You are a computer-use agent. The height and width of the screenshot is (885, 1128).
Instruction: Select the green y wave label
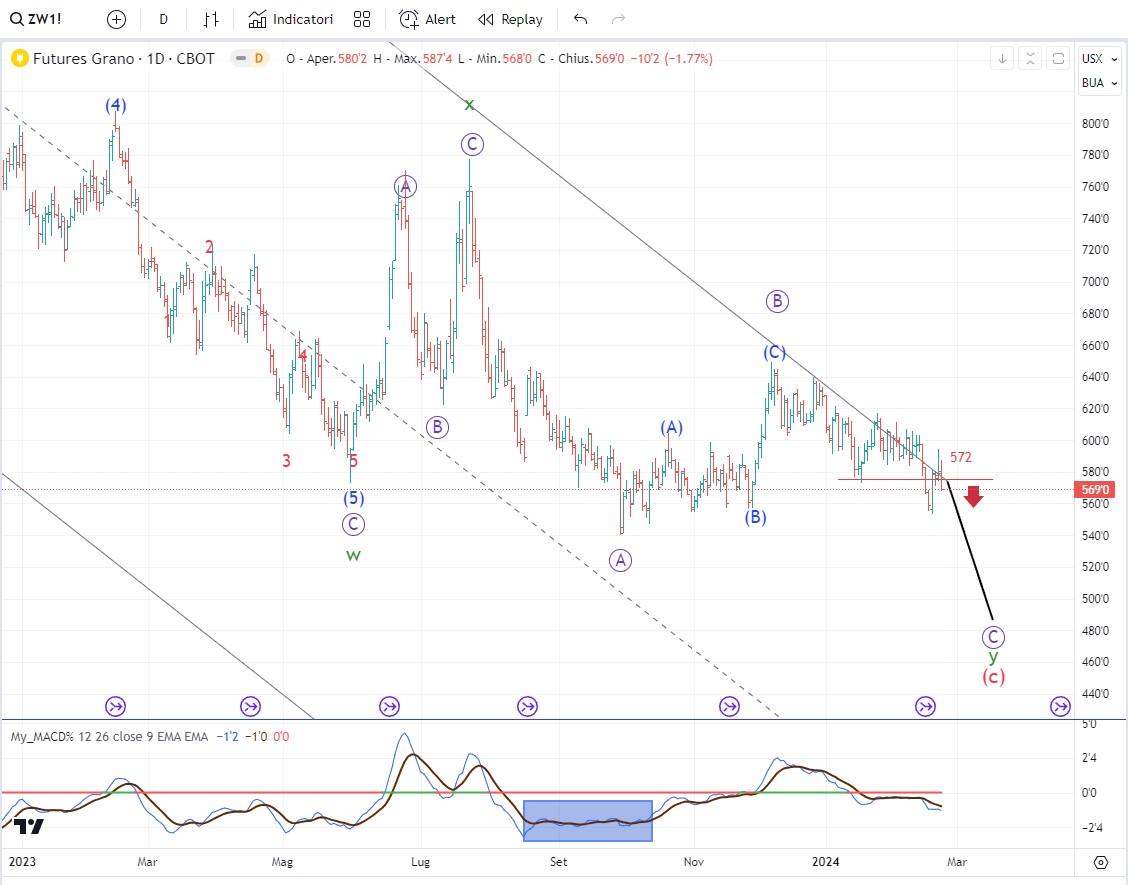point(993,656)
